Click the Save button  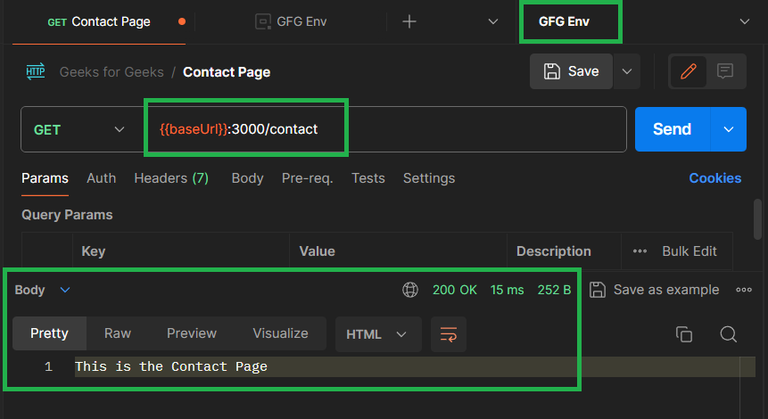(571, 71)
